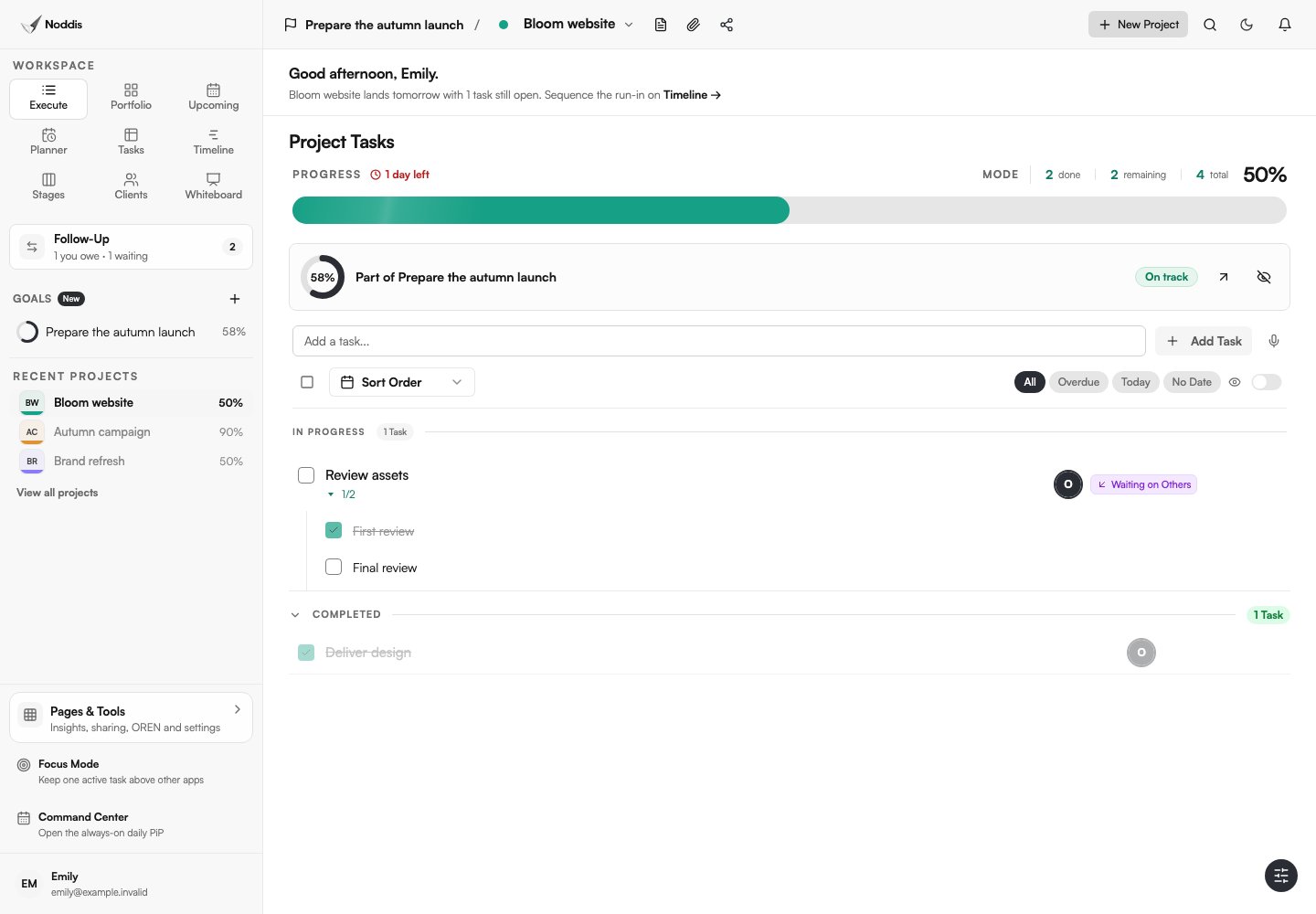Collapse the Completed section chevron
Viewport: 1316px width, 914px height.
point(295,615)
